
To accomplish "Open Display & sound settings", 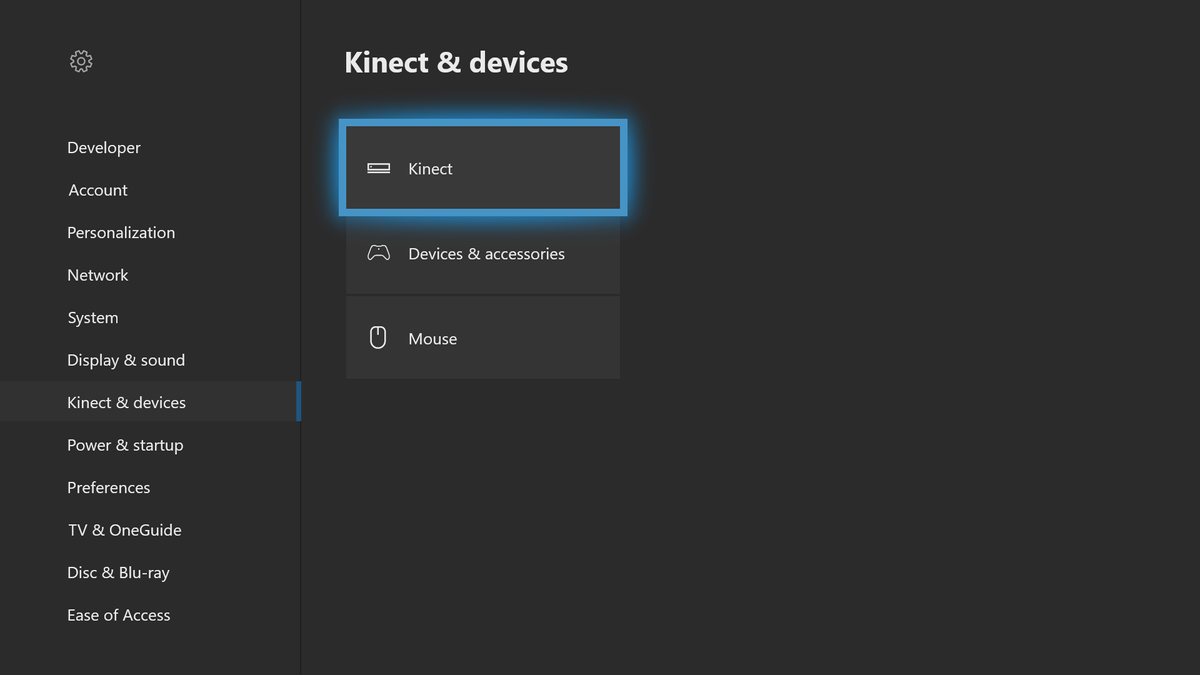I will click(126, 359).
